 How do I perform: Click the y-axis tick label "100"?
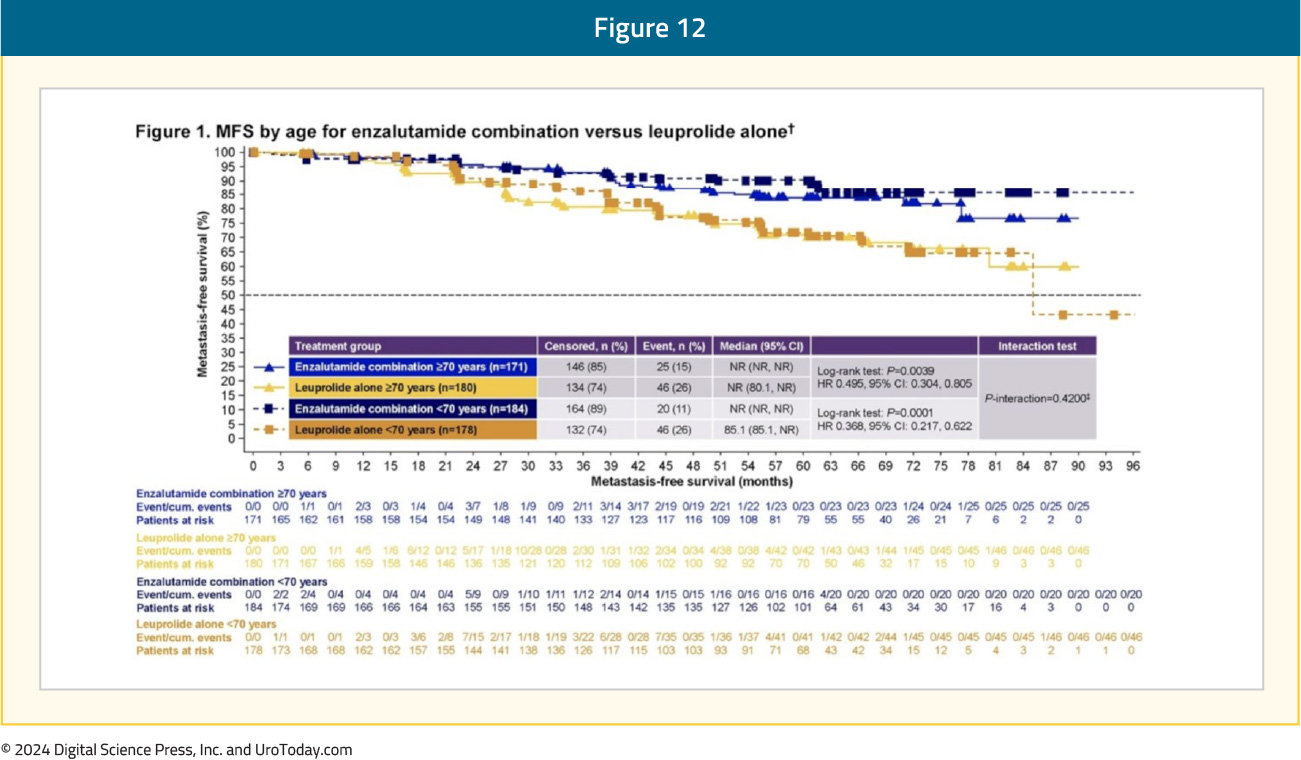(225, 152)
